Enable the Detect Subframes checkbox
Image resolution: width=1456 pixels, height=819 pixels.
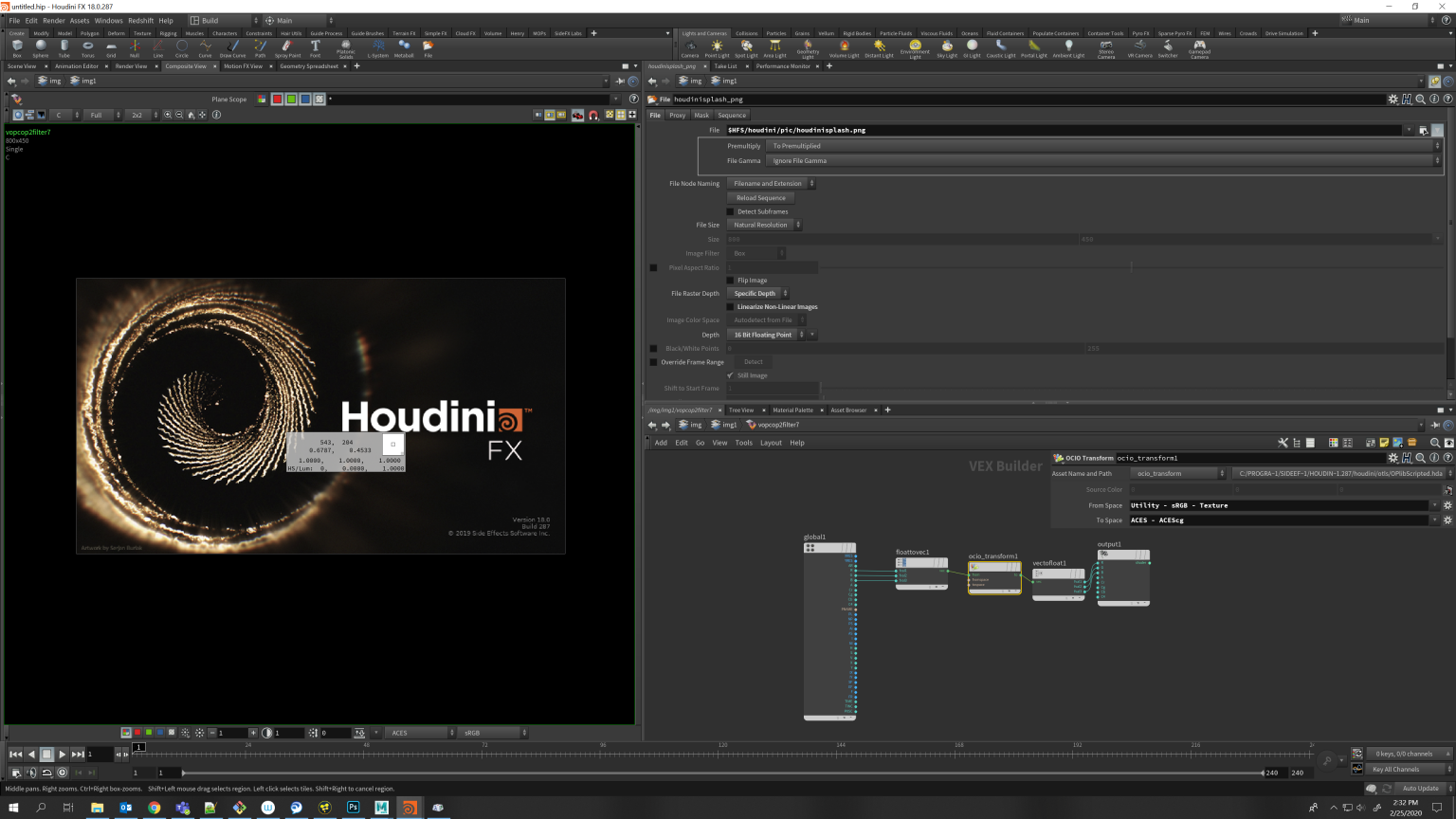tap(731, 211)
